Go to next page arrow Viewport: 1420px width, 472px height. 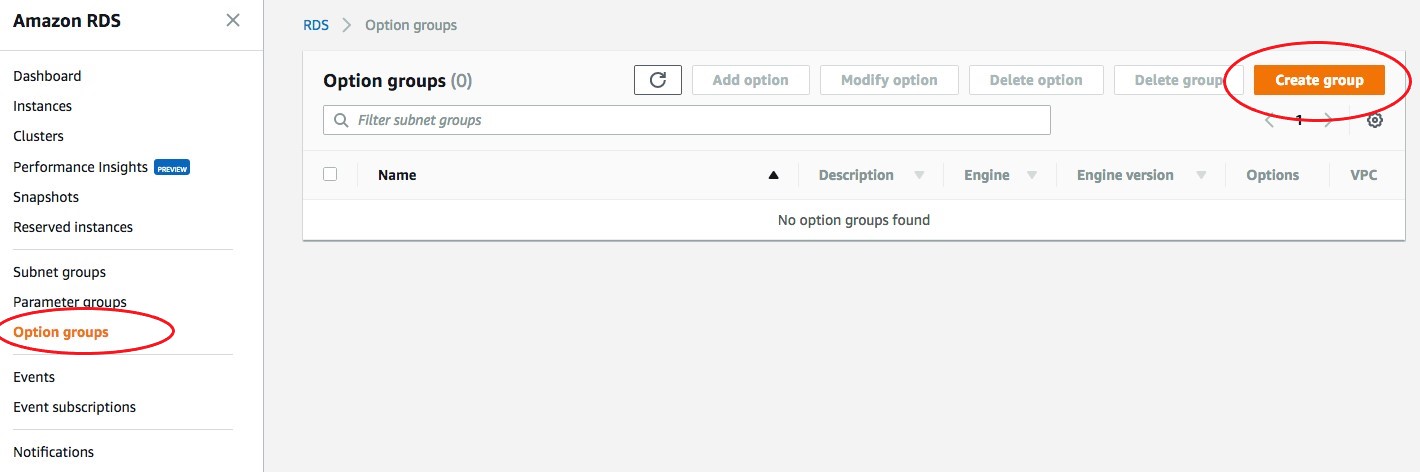pyautogui.click(x=1328, y=120)
